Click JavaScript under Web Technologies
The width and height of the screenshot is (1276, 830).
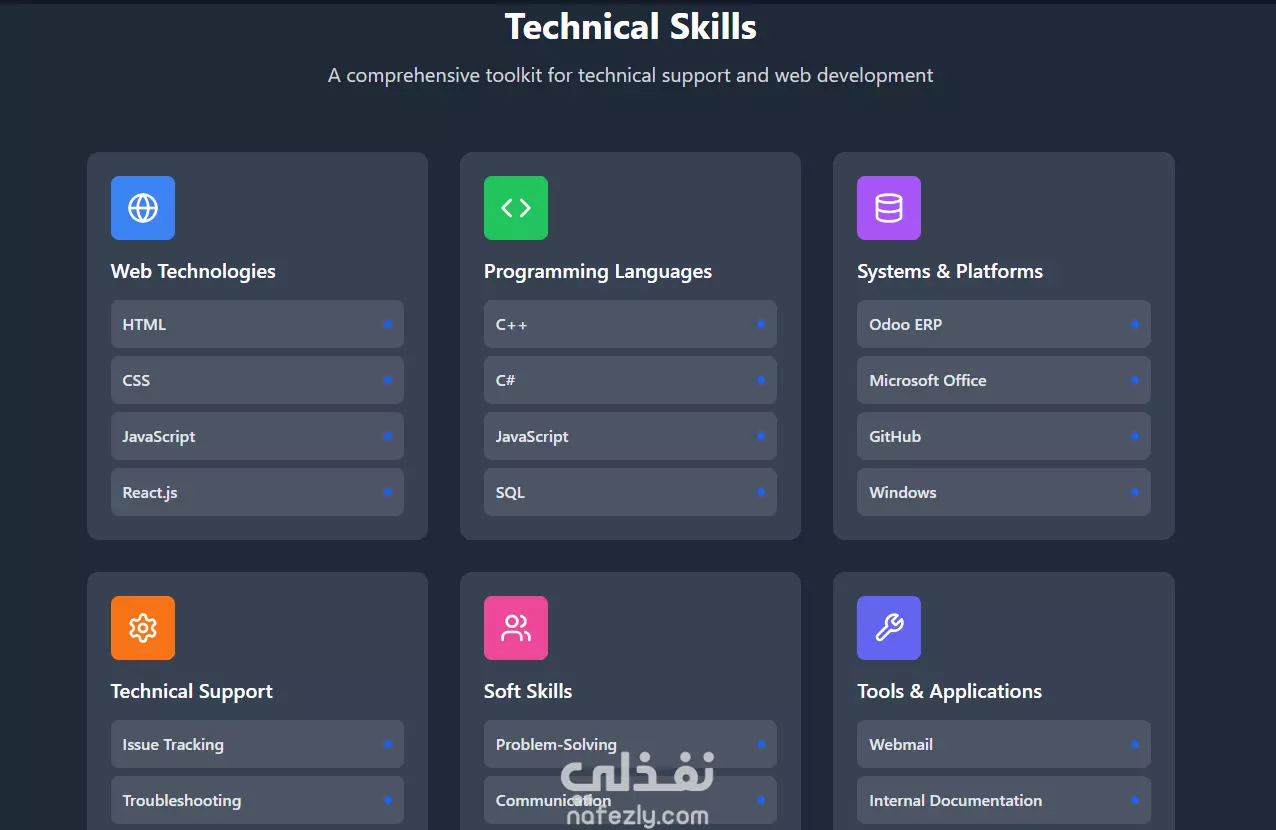coord(257,436)
